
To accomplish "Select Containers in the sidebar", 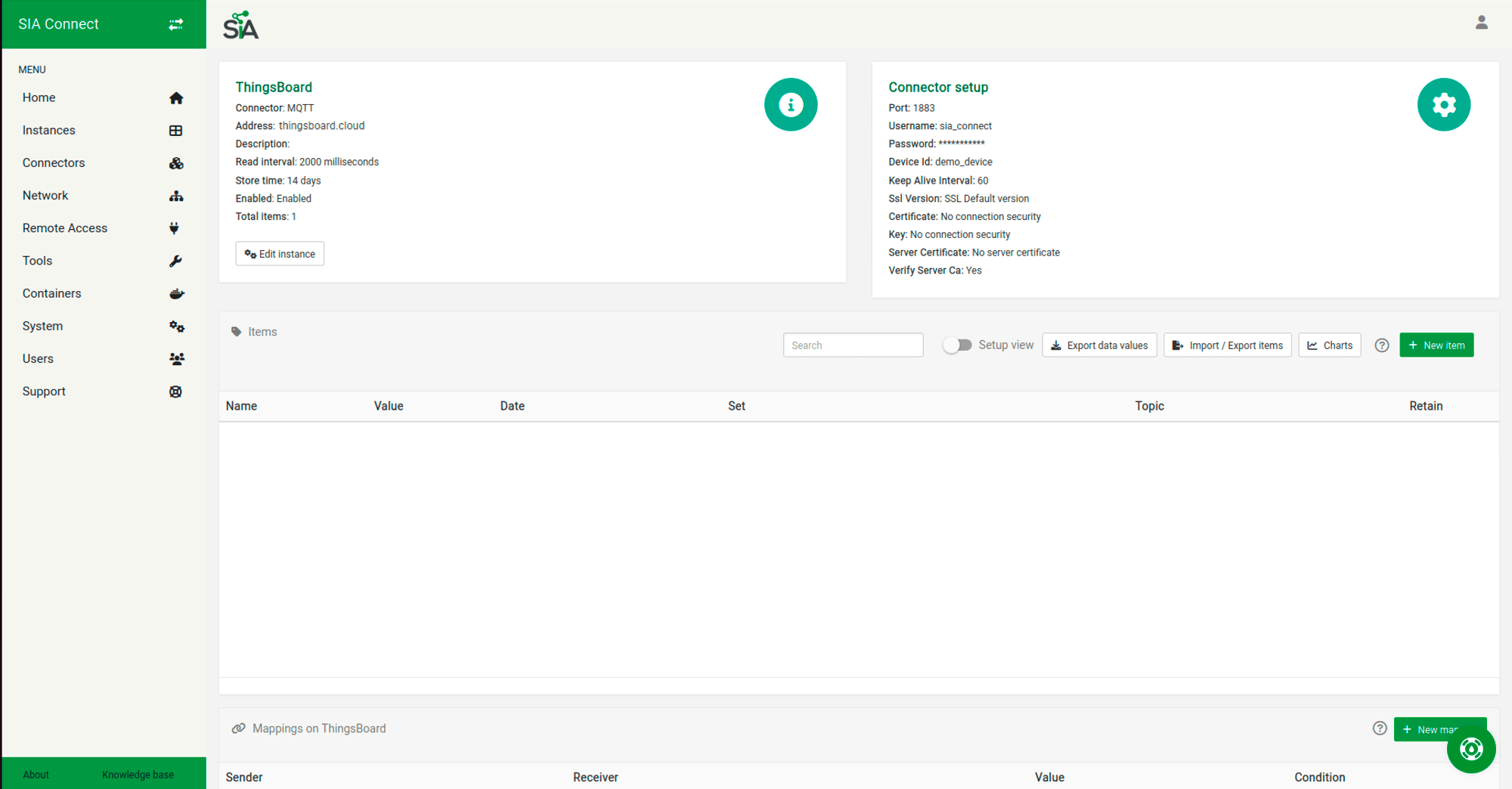I will pyautogui.click(x=51, y=293).
